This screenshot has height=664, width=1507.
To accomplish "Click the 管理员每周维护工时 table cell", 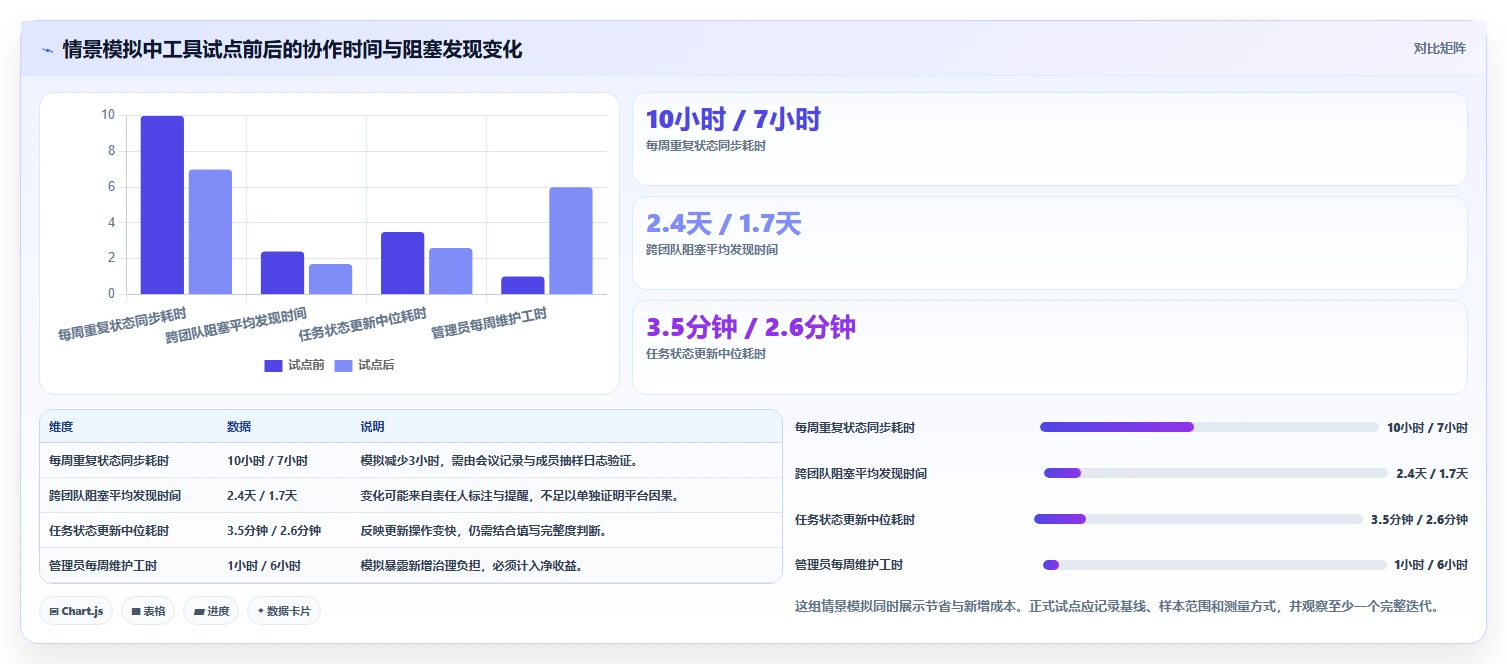I will pyautogui.click(x=103, y=566).
